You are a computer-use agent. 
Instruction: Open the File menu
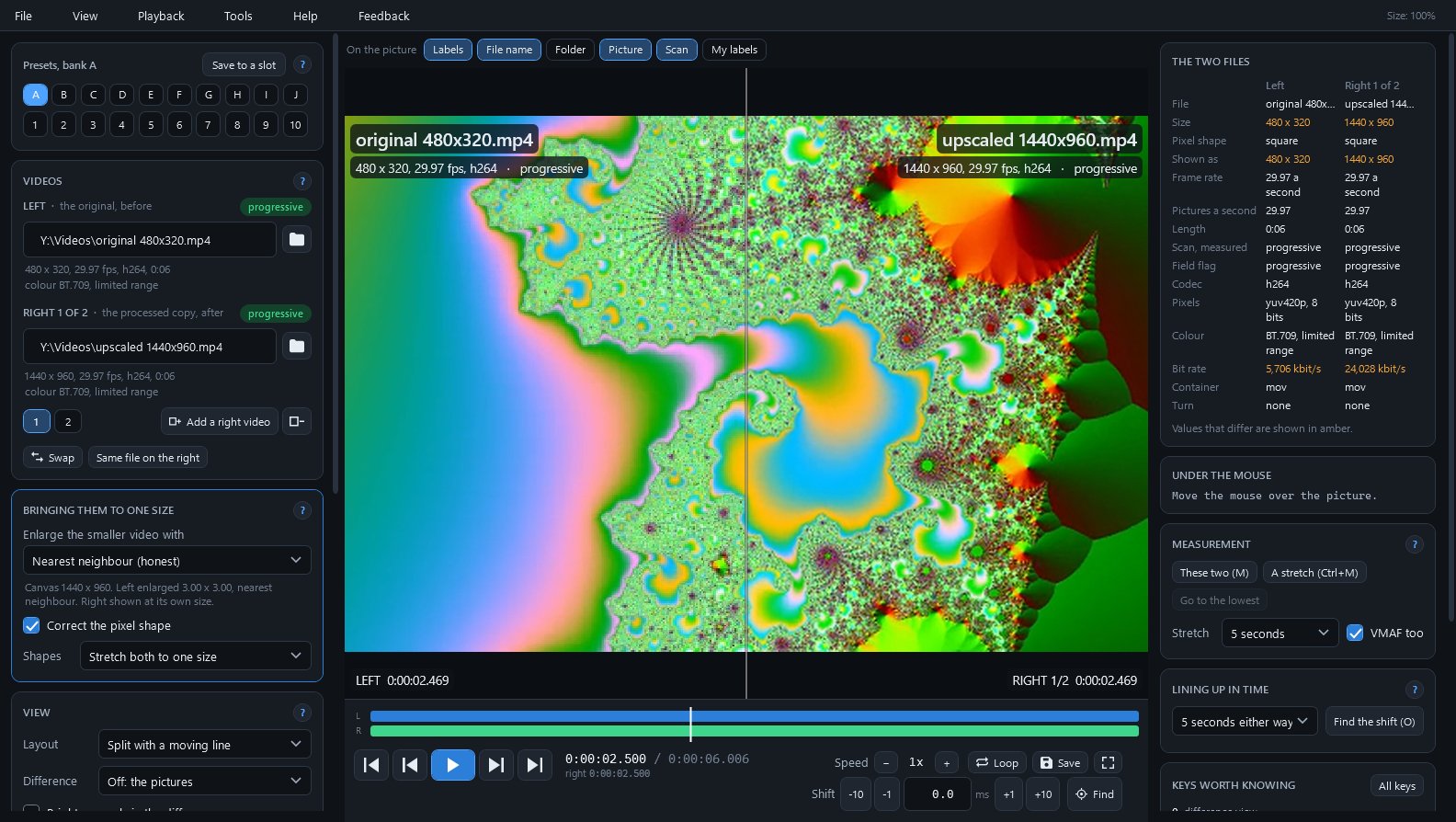(24, 16)
